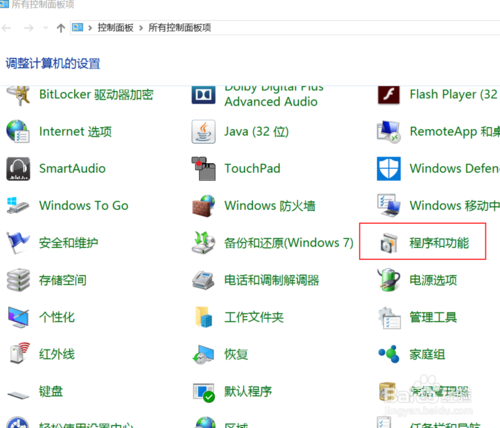Expand chevron after 控制面板 breadcrumb
The image size is (500, 428).
[141, 28]
